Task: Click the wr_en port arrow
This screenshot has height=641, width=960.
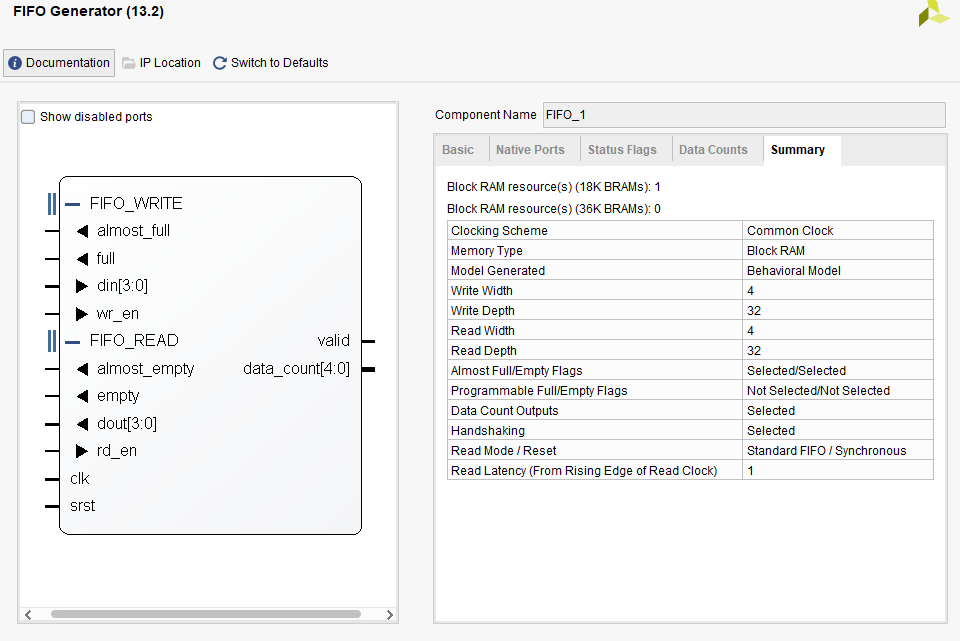Action: click(x=82, y=314)
